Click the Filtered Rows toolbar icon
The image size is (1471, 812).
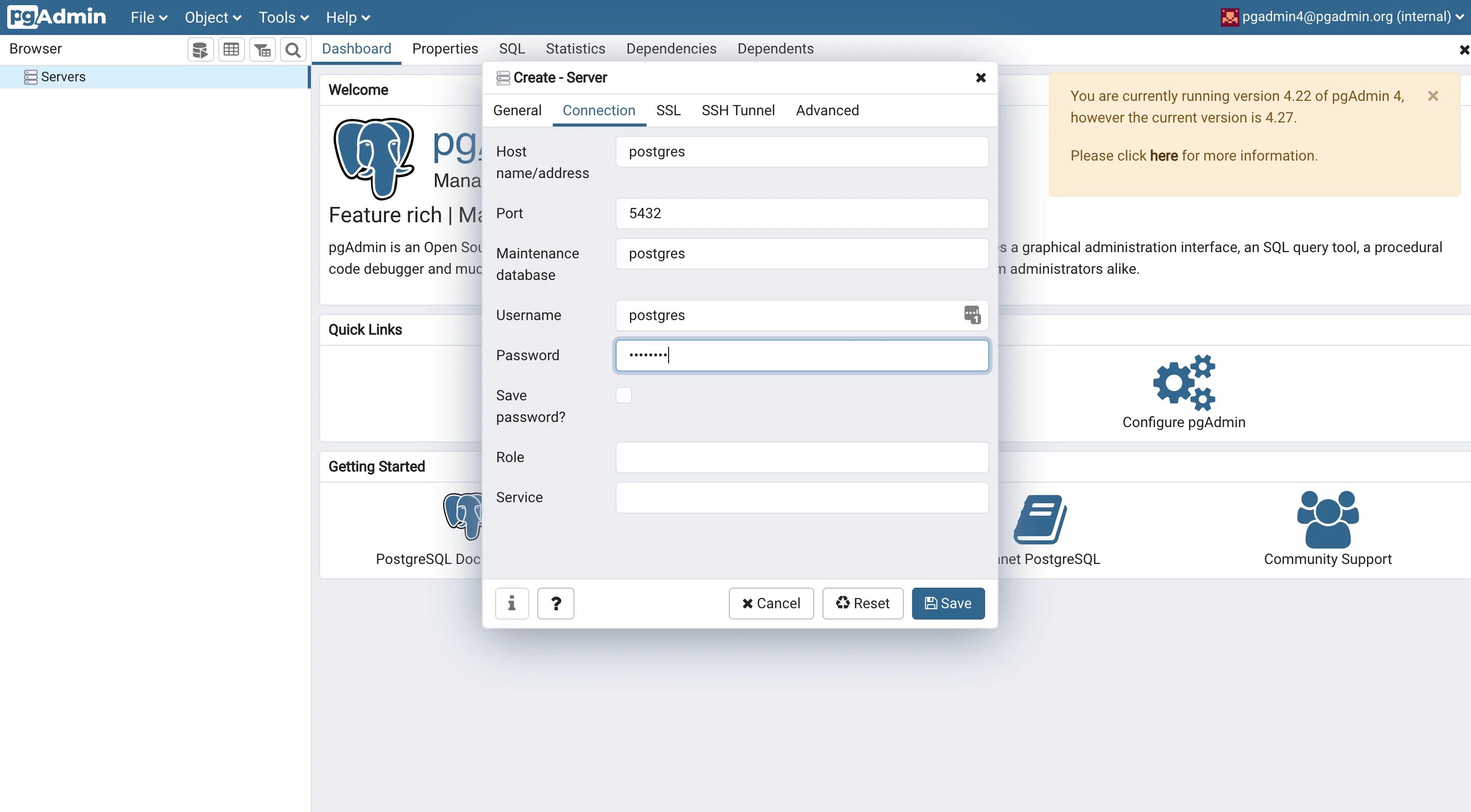[262, 50]
